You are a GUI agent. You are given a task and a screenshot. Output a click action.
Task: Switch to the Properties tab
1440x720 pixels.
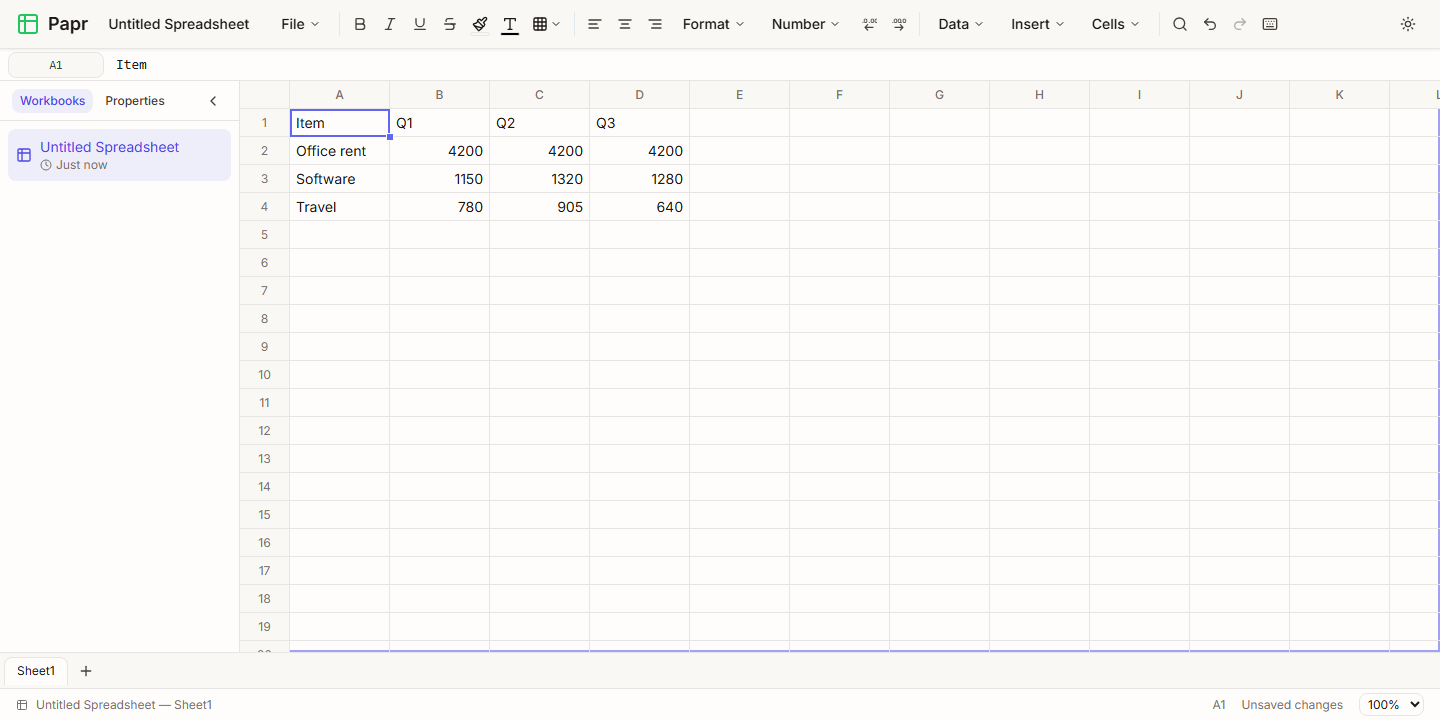tap(135, 101)
